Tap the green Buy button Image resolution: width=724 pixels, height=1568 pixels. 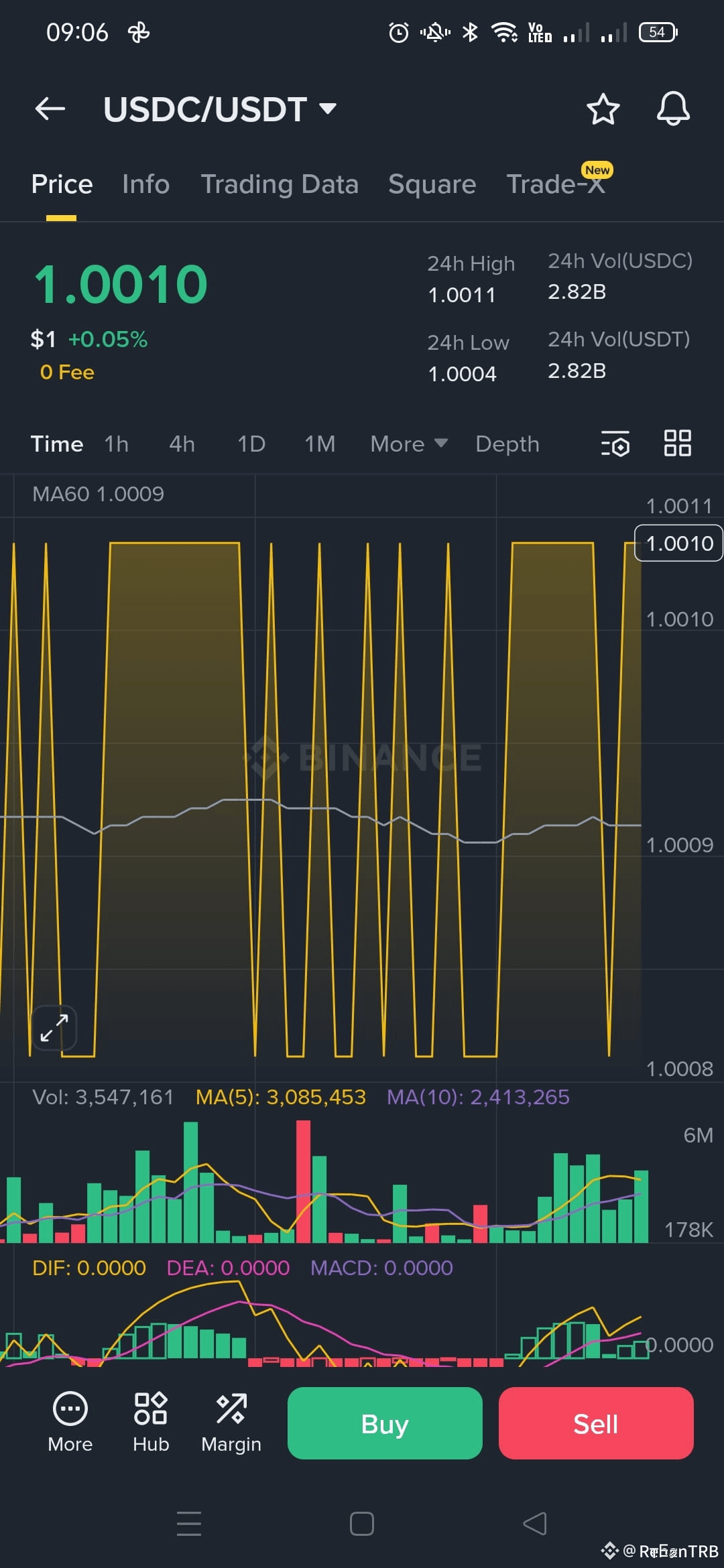(385, 1423)
